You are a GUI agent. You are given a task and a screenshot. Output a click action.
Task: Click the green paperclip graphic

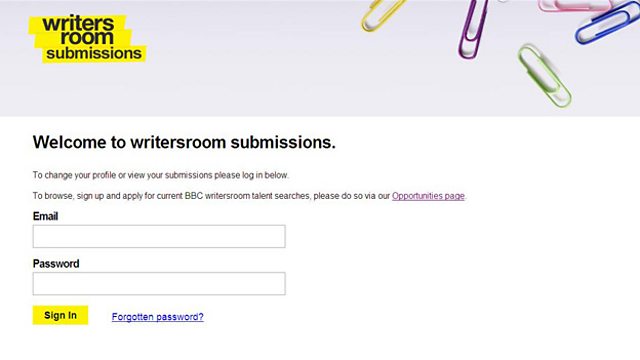click(x=544, y=75)
